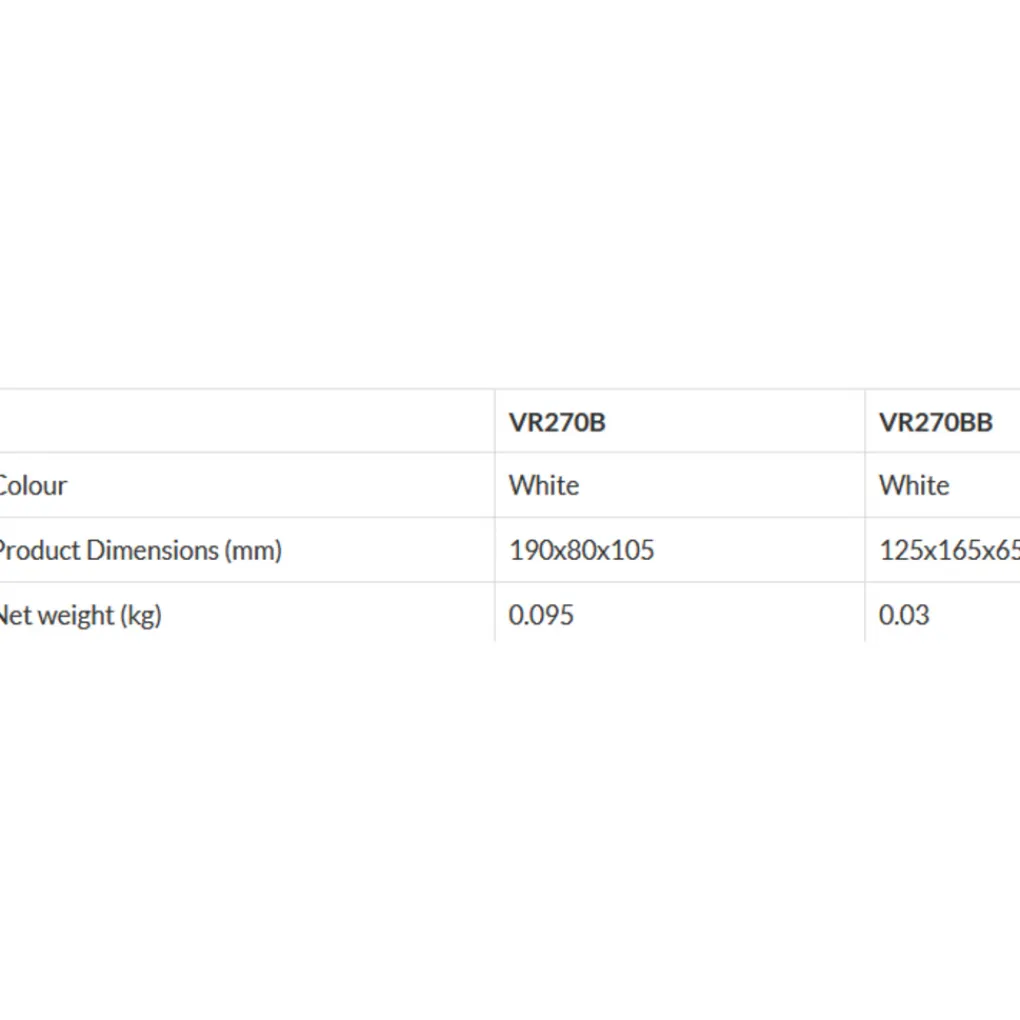The height and width of the screenshot is (1020, 1020).
Task: Select the 190x80x105 dimensions value
Action: pyautogui.click(x=581, y=550)
